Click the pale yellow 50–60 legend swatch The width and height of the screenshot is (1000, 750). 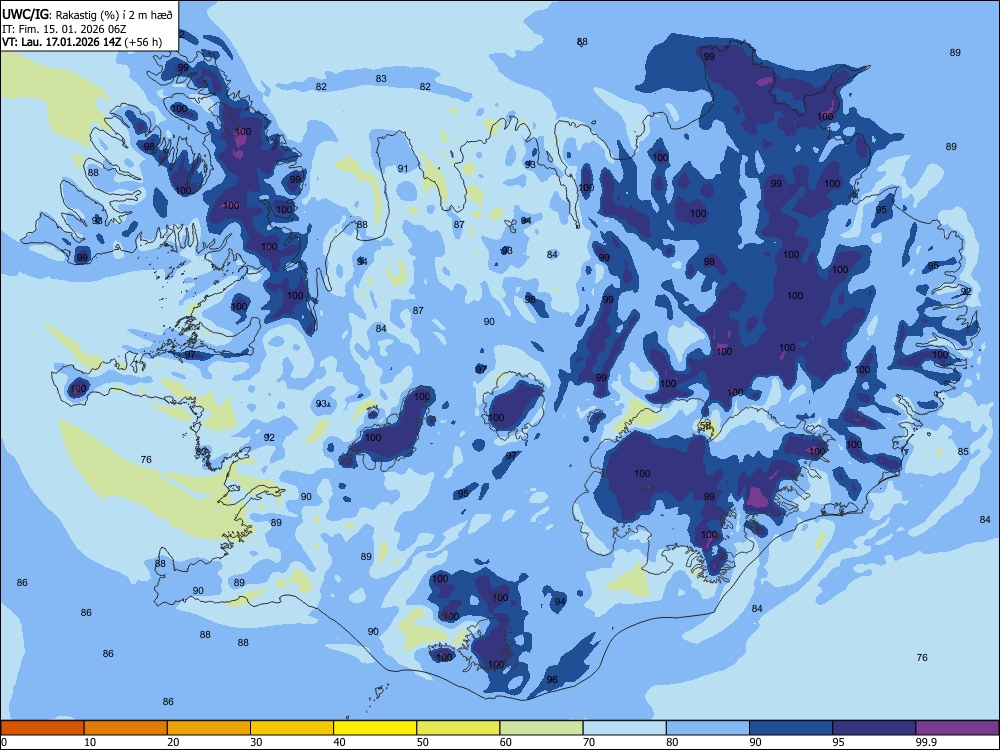click(x=458, y=728)
